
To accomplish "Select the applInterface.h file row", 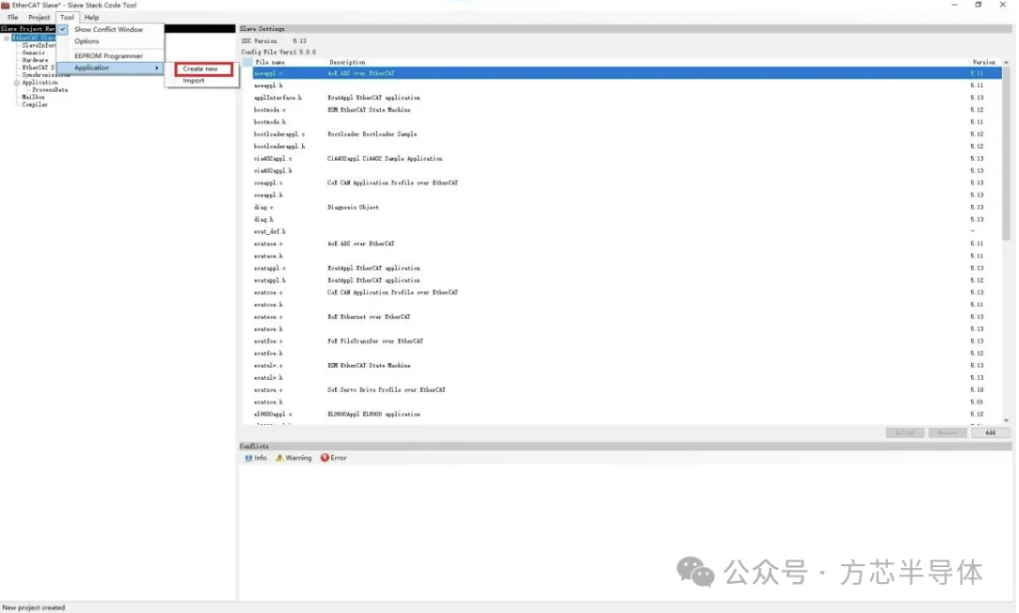I will [627, 98].
